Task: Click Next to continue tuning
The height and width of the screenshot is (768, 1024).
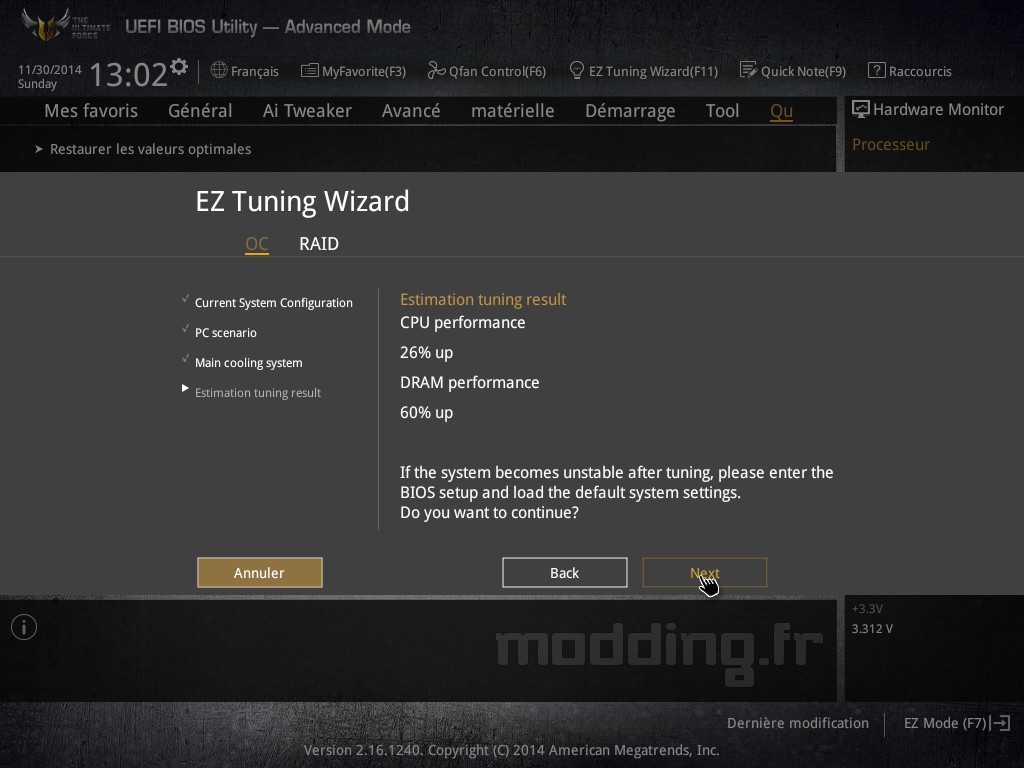Action: coord(705,573)
